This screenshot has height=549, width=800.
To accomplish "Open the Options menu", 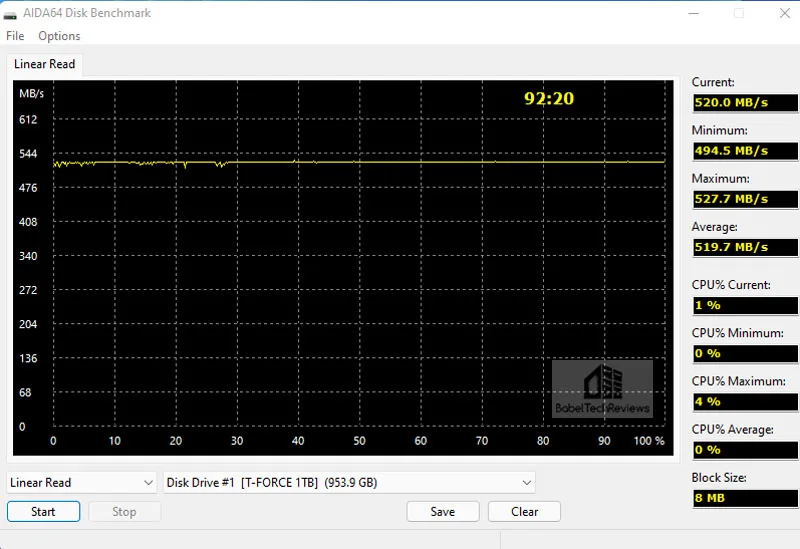I will click(x=59, y=36).
